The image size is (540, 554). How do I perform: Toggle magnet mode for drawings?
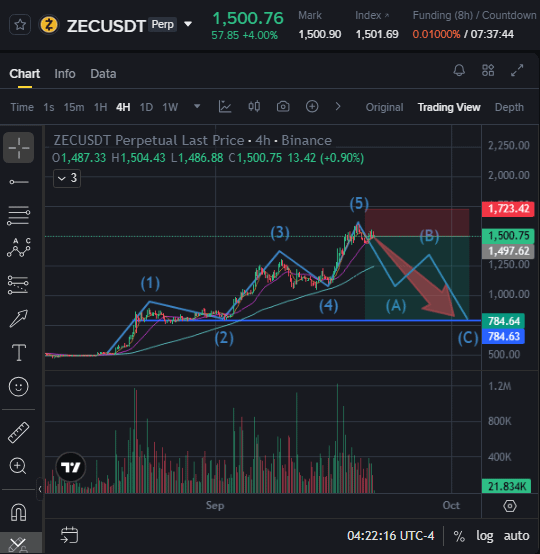pos(18,512)
